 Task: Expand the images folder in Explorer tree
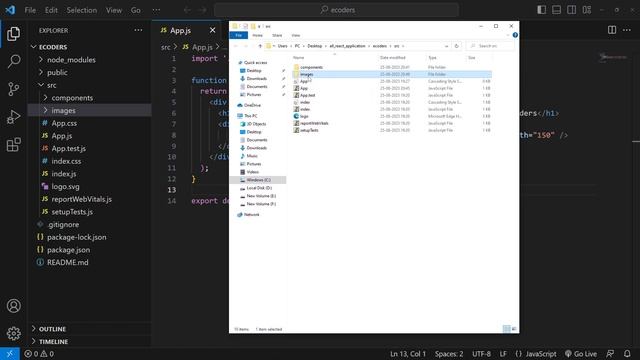90,110
